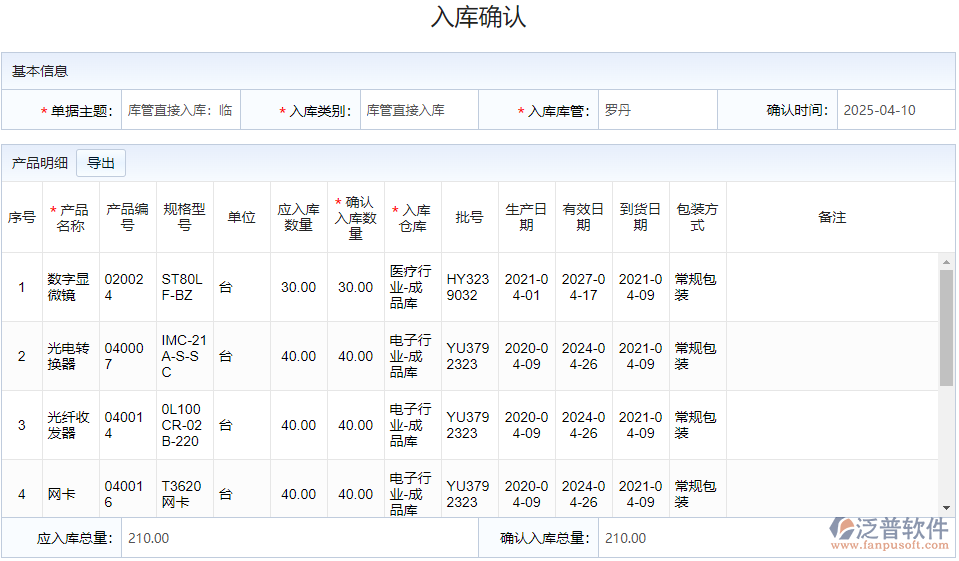Click the spec cell 0L100CR-02B-220
This screenshot has width=959, height=561.
click(184, 425)
